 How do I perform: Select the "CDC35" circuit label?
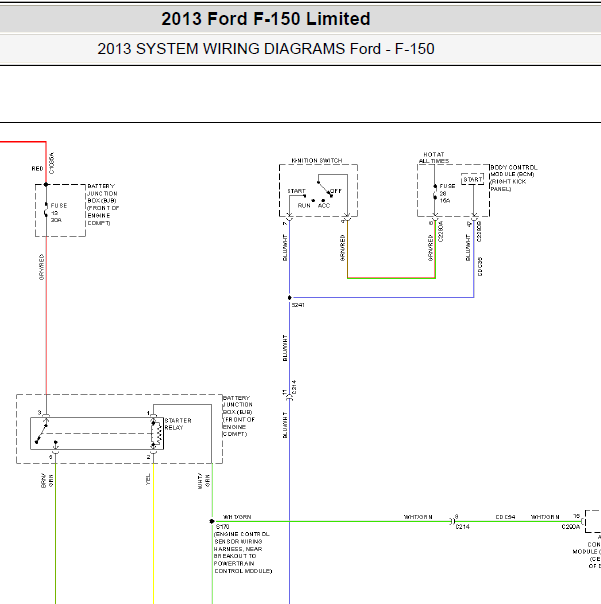[x=480, y=267]
